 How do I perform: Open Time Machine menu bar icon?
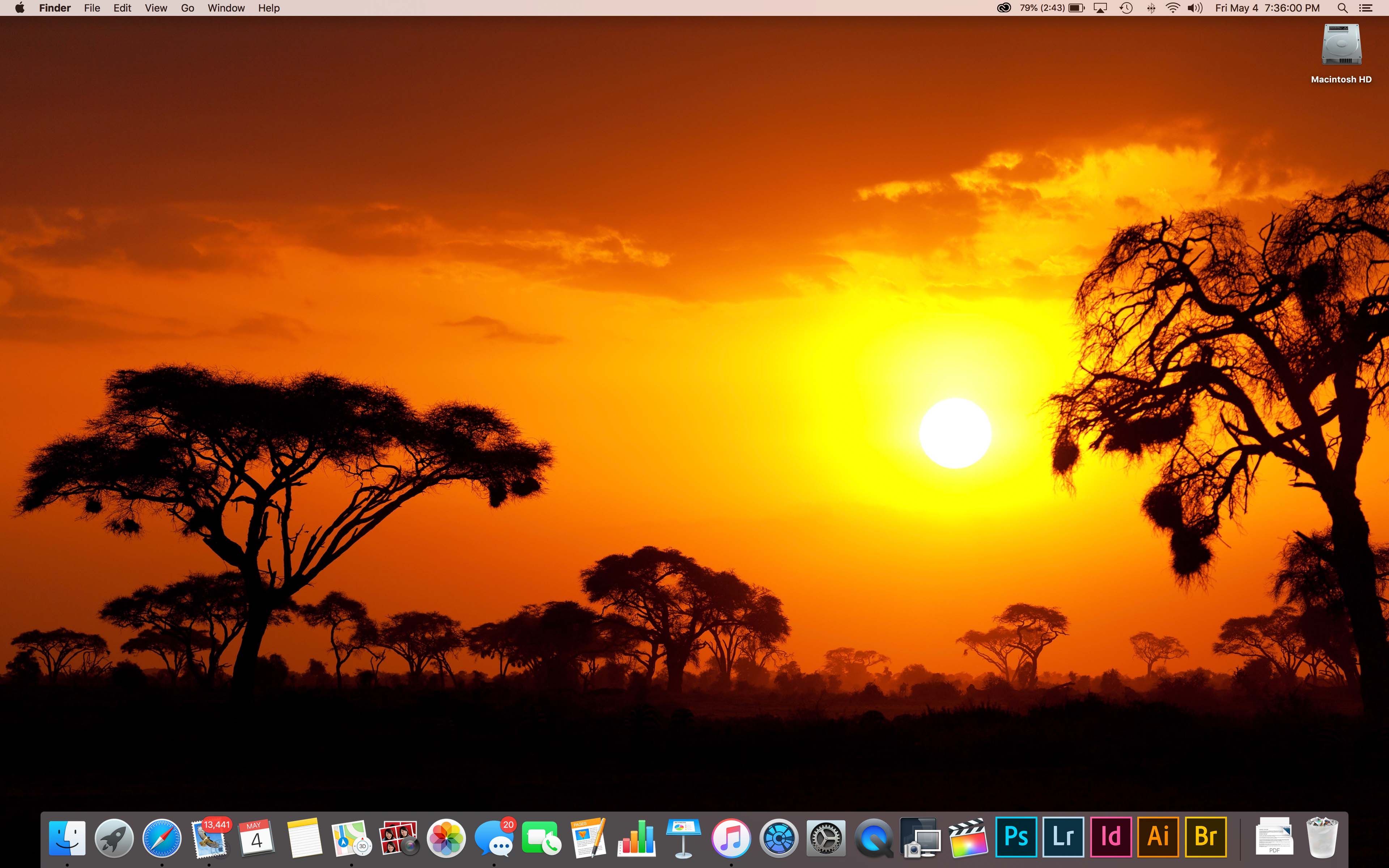pyautogui.click(x=1126, y=8)
